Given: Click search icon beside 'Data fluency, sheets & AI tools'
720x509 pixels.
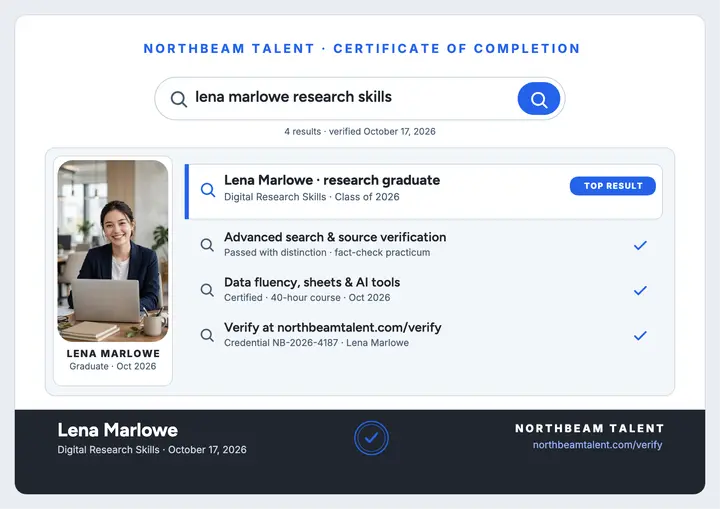Looking at the screenshot, I should [207, 290].
